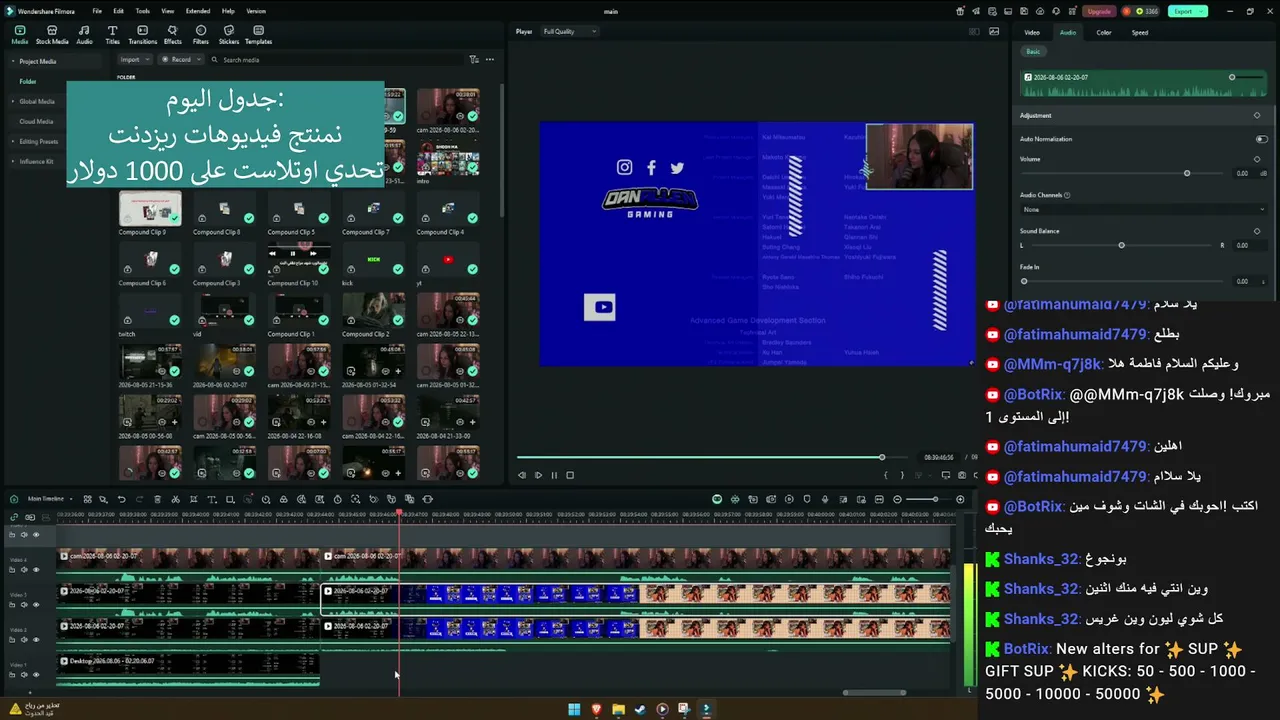Image resolution: width=1280 pixels, height=720 pixels.
Task: Open the Main Timeline dropdown
Action: coord(50,499)
